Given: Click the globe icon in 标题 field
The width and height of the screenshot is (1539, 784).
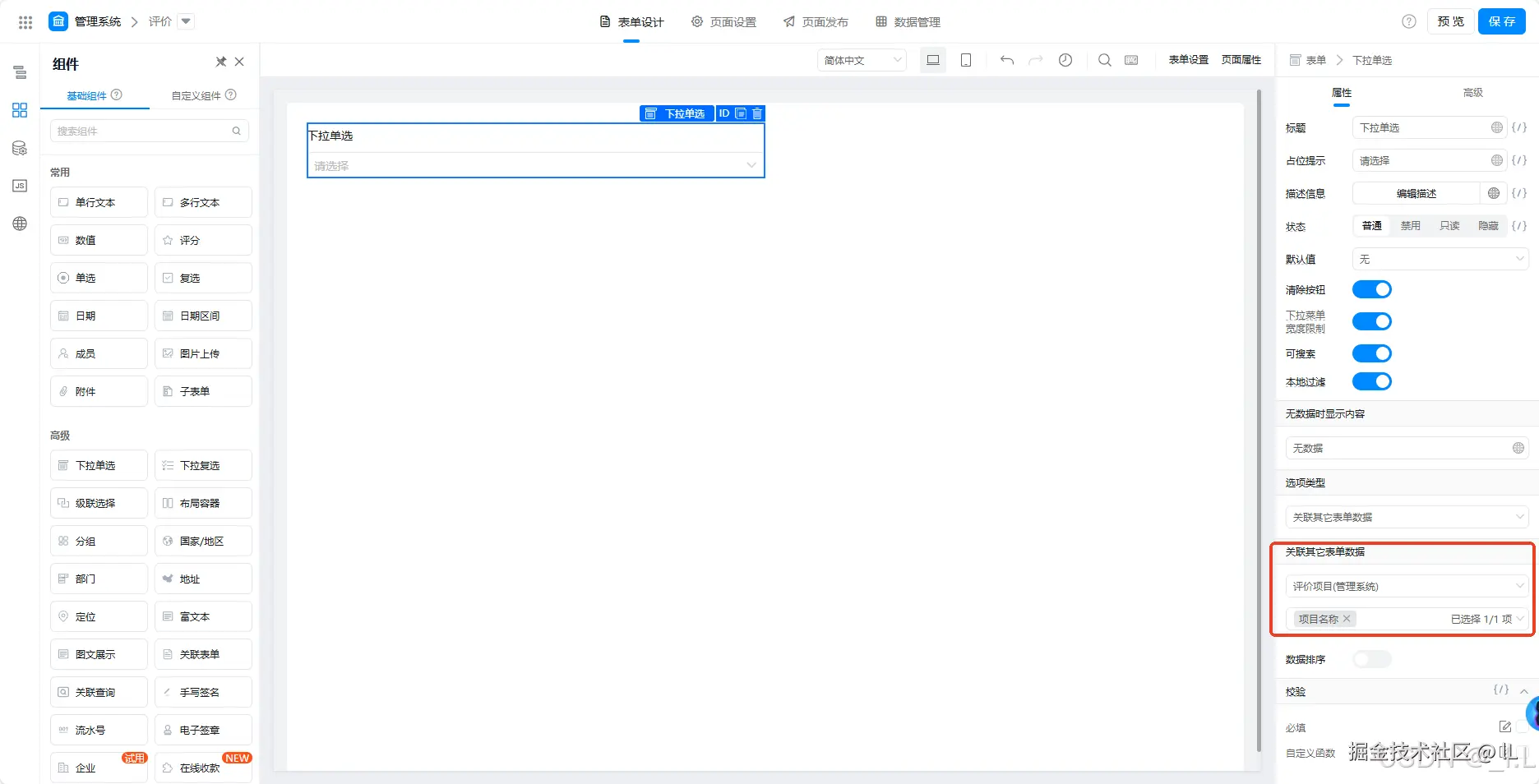Looking at the screenshot, I should (x=1497, y=127).
